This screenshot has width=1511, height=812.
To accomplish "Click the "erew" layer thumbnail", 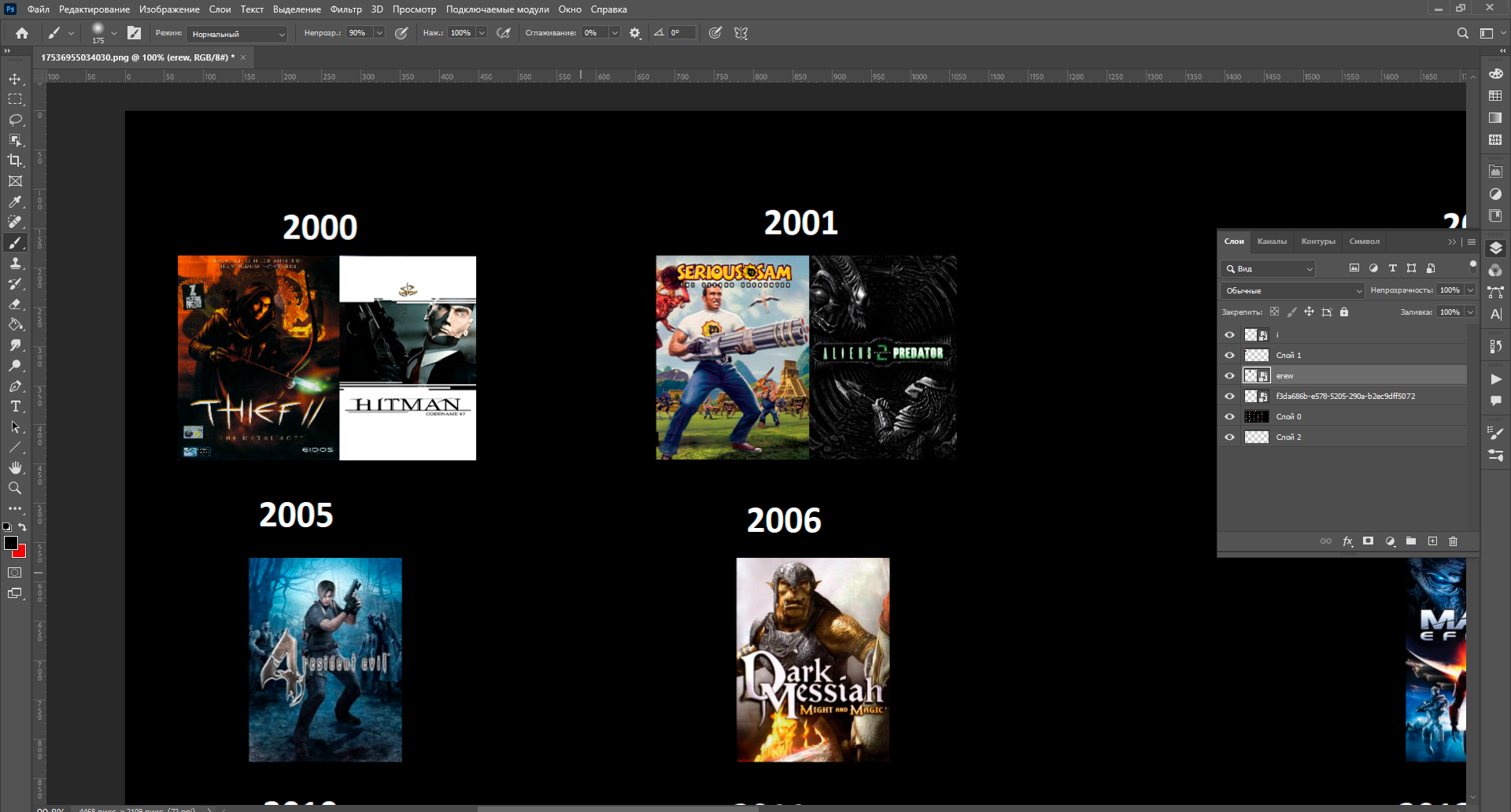I will tap(1256, 376).
